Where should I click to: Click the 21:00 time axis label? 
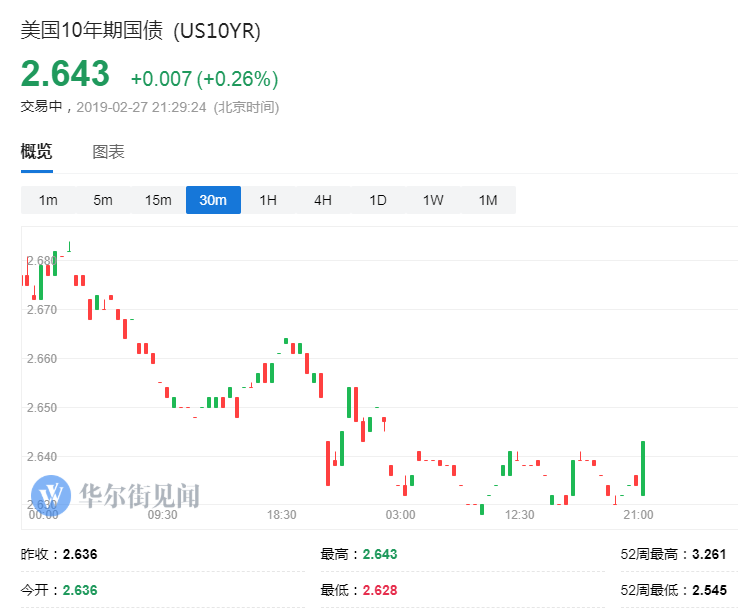[x=639, y=515]
